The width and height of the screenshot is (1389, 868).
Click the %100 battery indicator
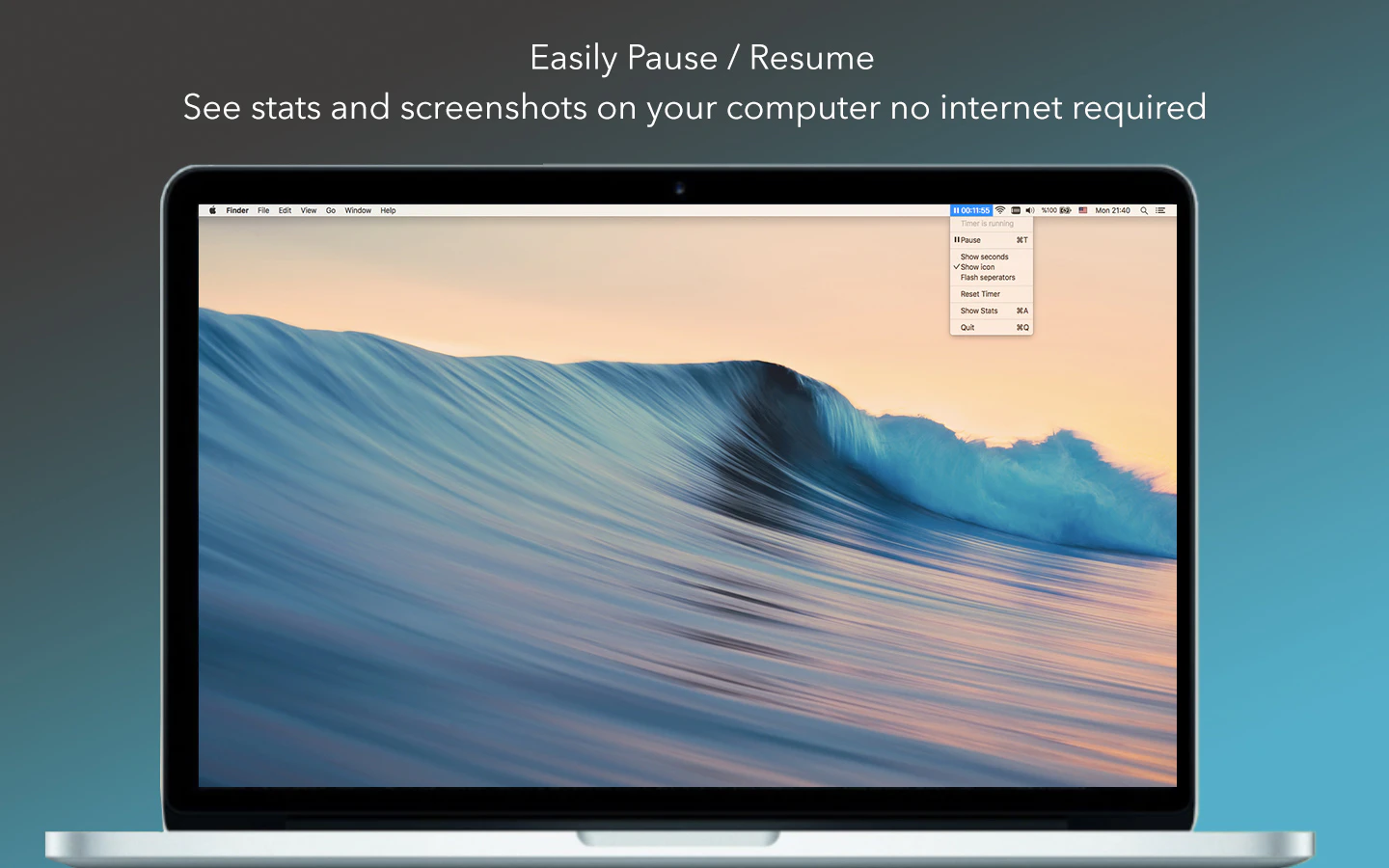(1056, 210)
